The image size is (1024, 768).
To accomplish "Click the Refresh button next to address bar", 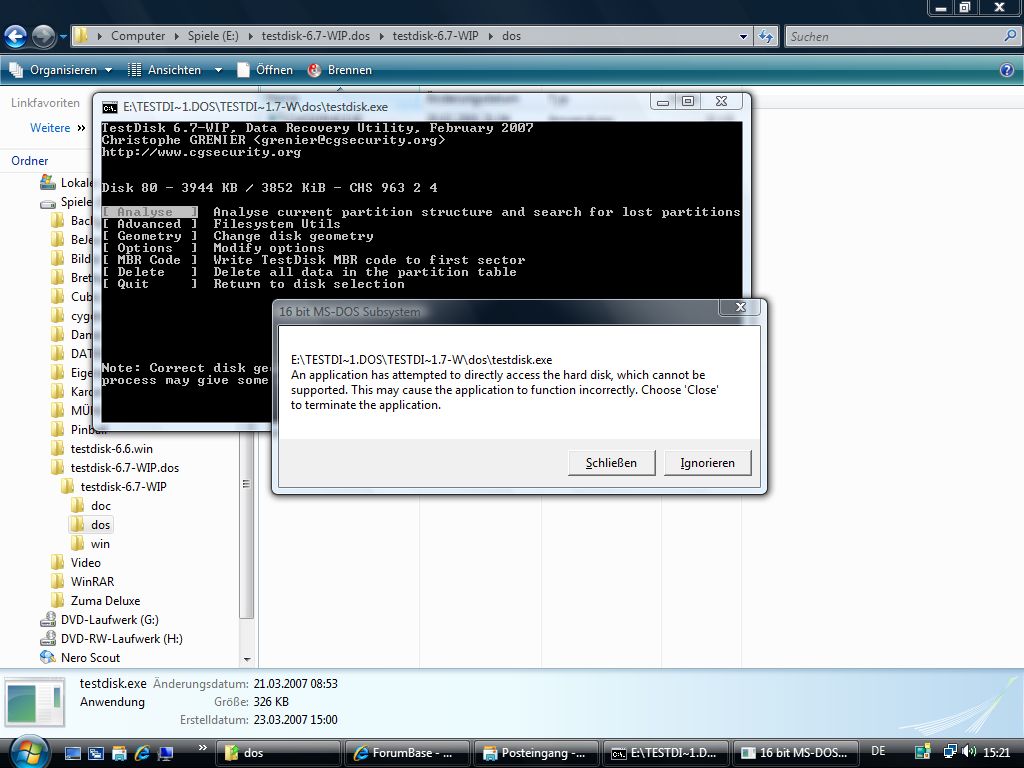I will 766,37.
